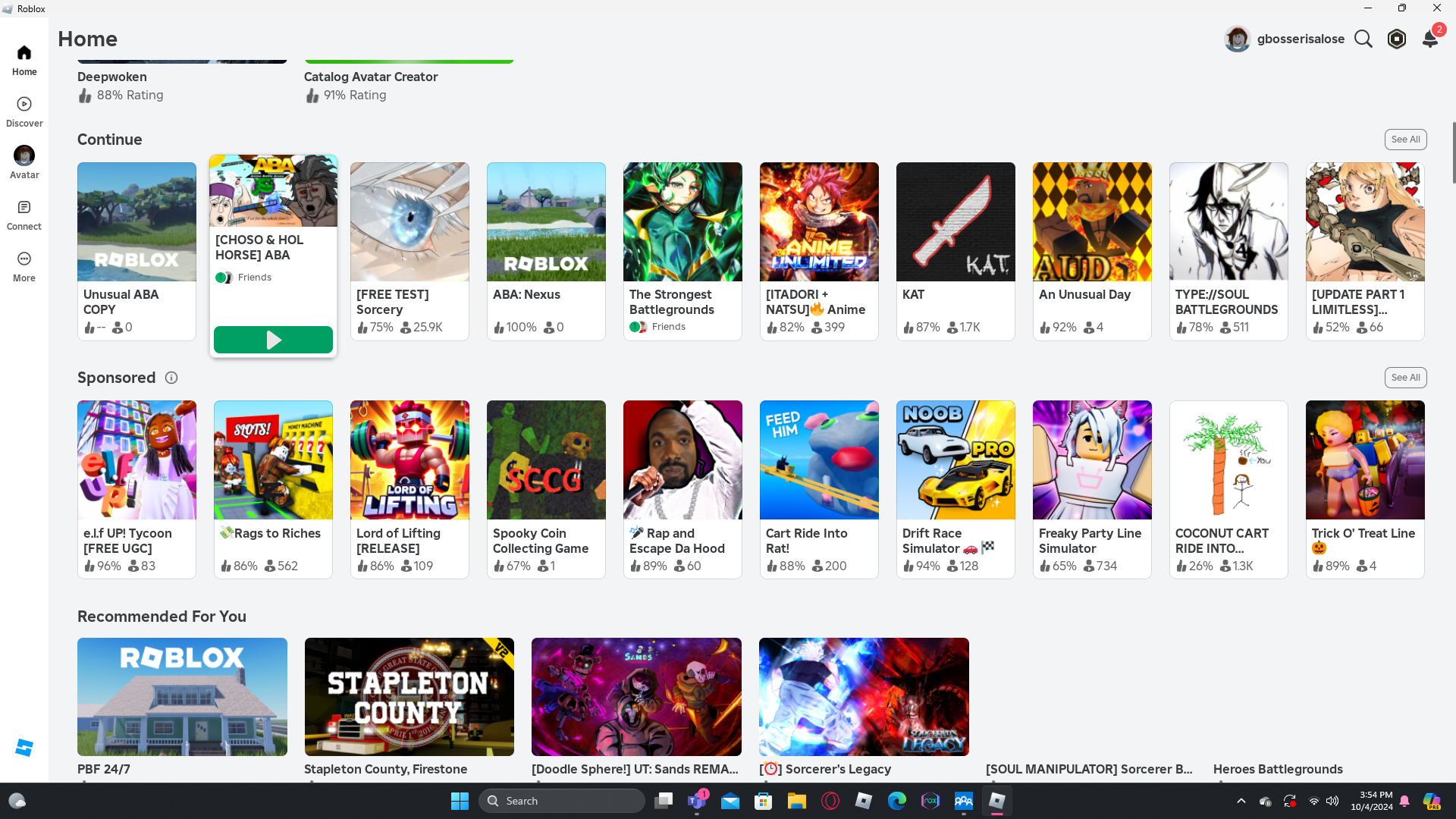The image size is (1456, 819).
Task: Open Nox app from taskbar
Action: 930,801
